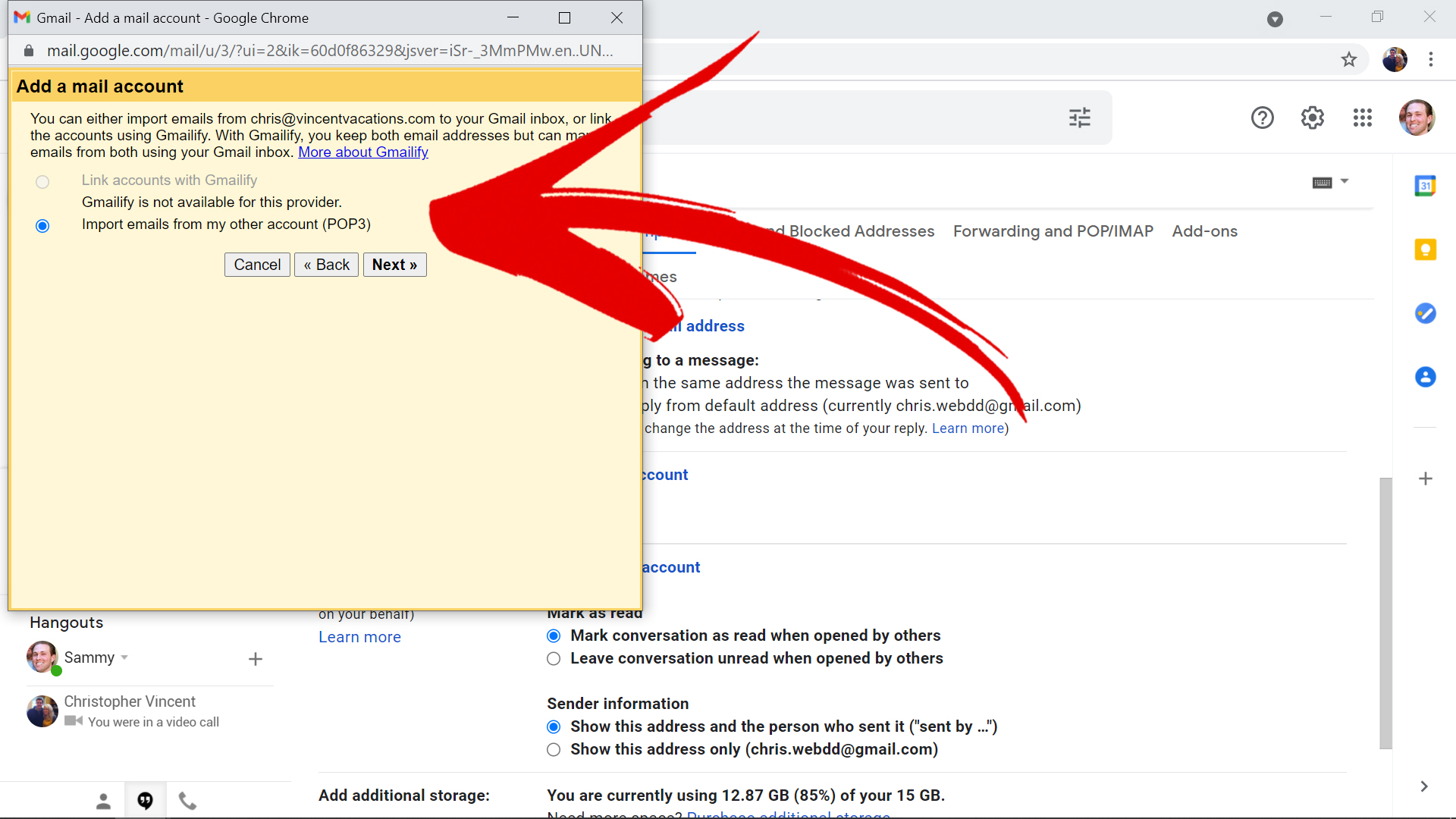
Task: Select Show this address only option
Action: pyautogui.click(x=554, y=750)
